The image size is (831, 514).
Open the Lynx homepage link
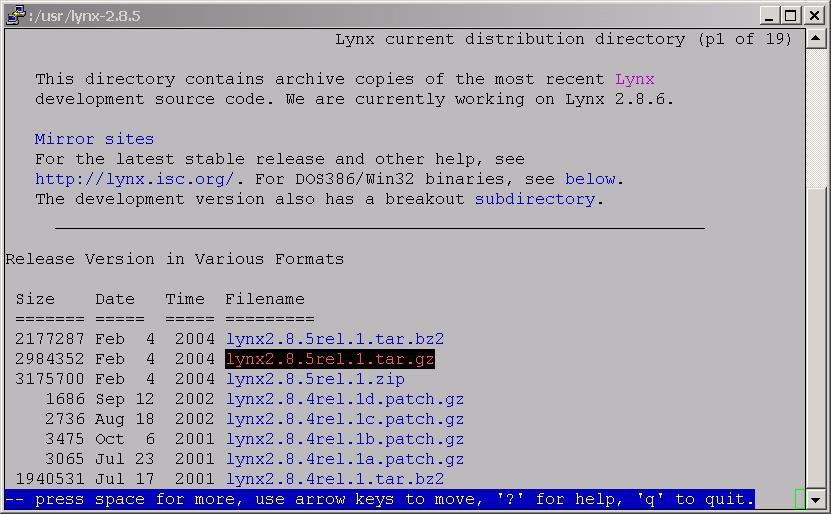point(634,79)
